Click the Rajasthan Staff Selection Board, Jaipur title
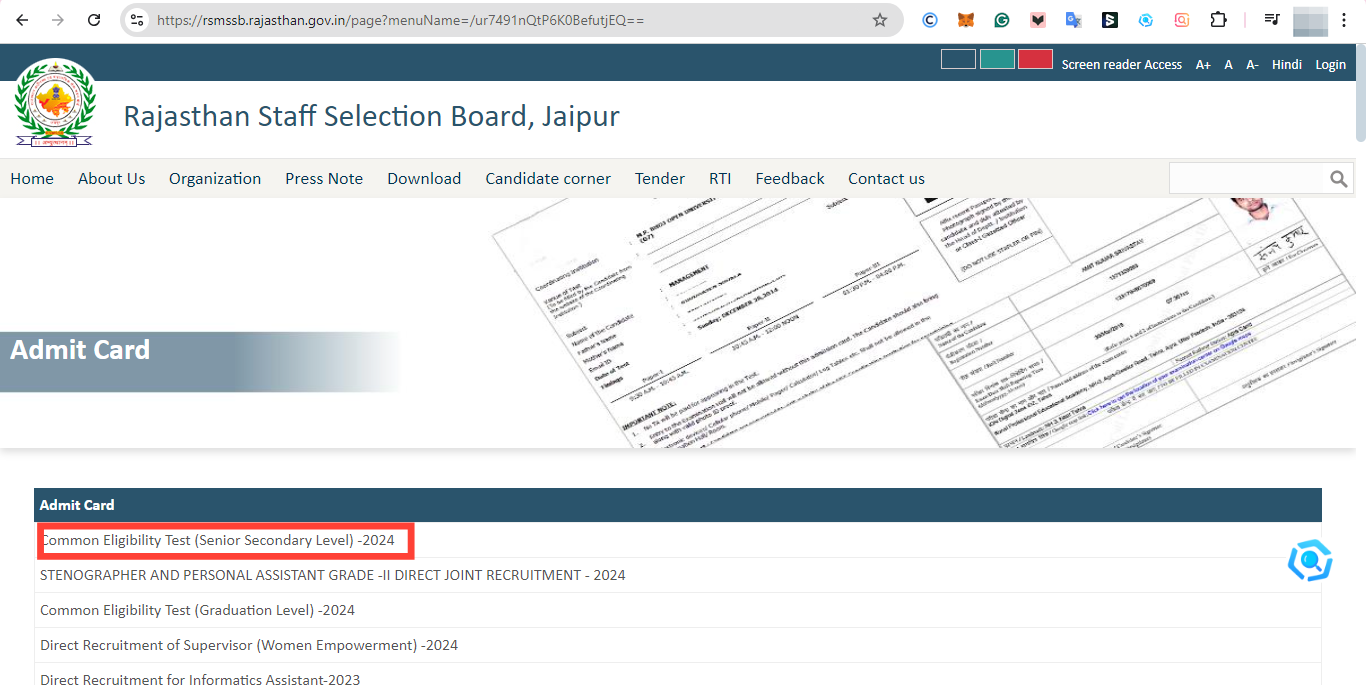 coord(371,116)
